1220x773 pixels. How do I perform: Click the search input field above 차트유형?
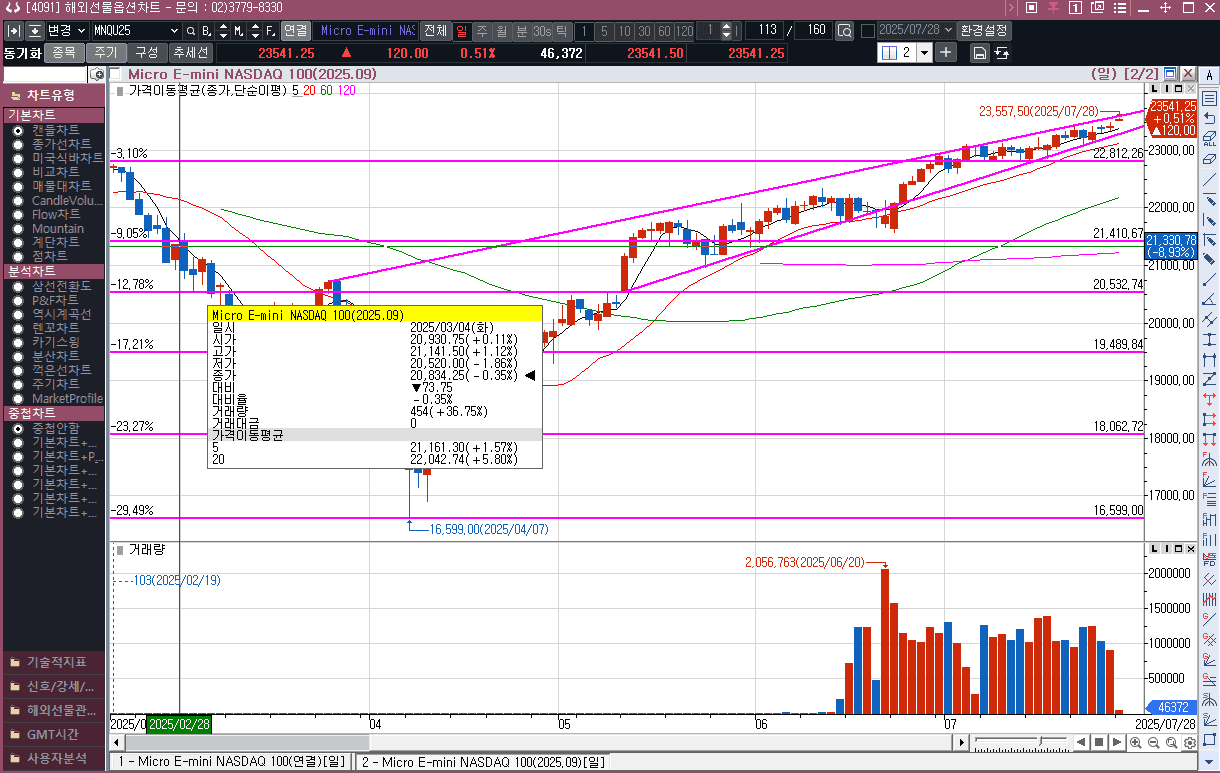[x=45, y=74]
